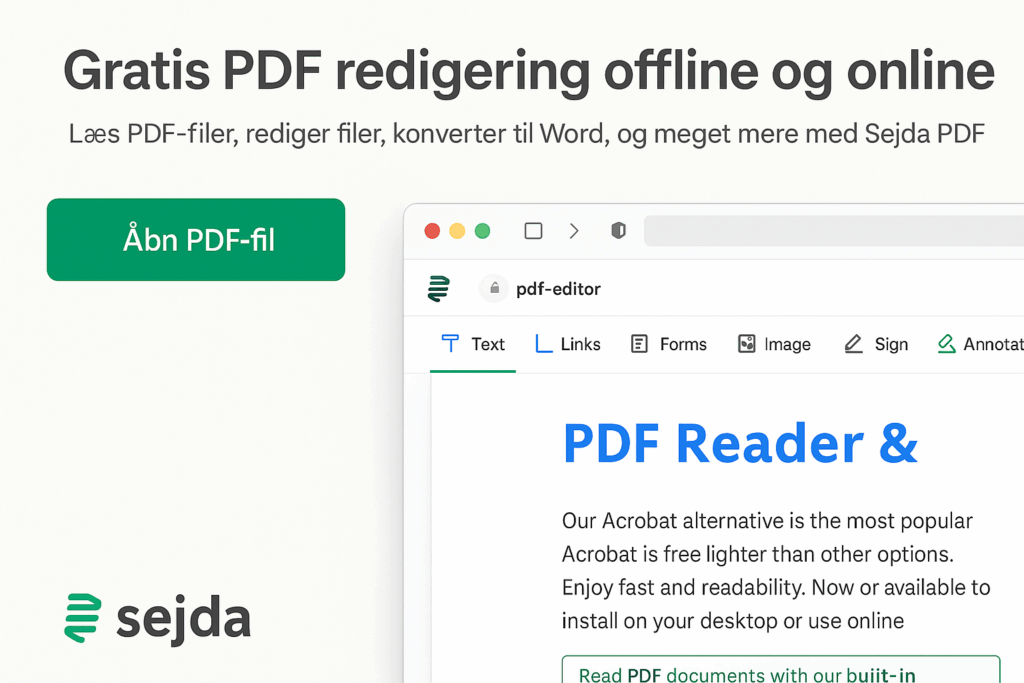Click the lock icon beside pdf-editor

coord(495,288)
